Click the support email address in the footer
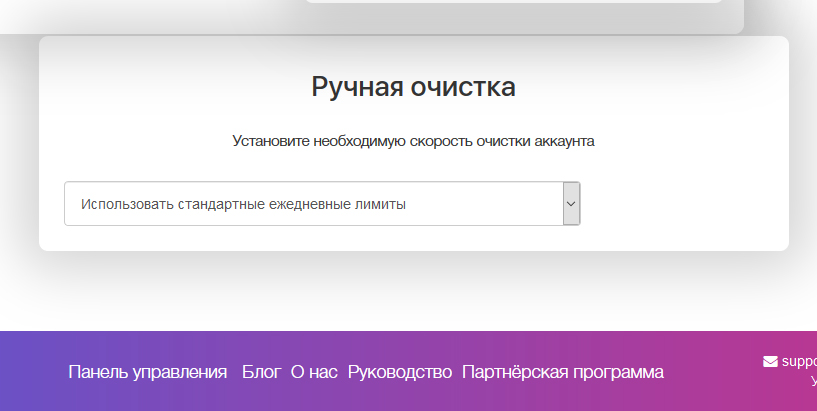Viewport: 817px width, 411px height. pos(799,361)
